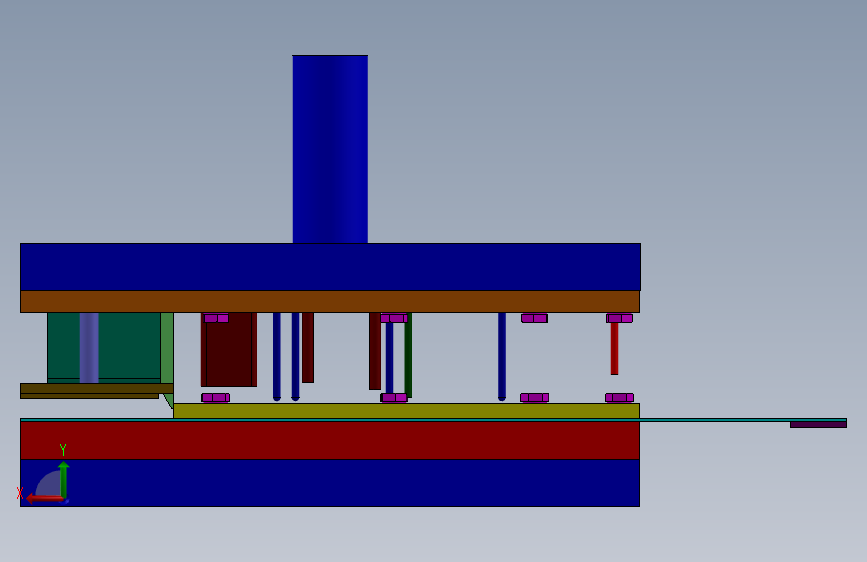The height and width of the screenshot is (562, 867).
Task: Click the red die plate
Action: coord(330,440)
